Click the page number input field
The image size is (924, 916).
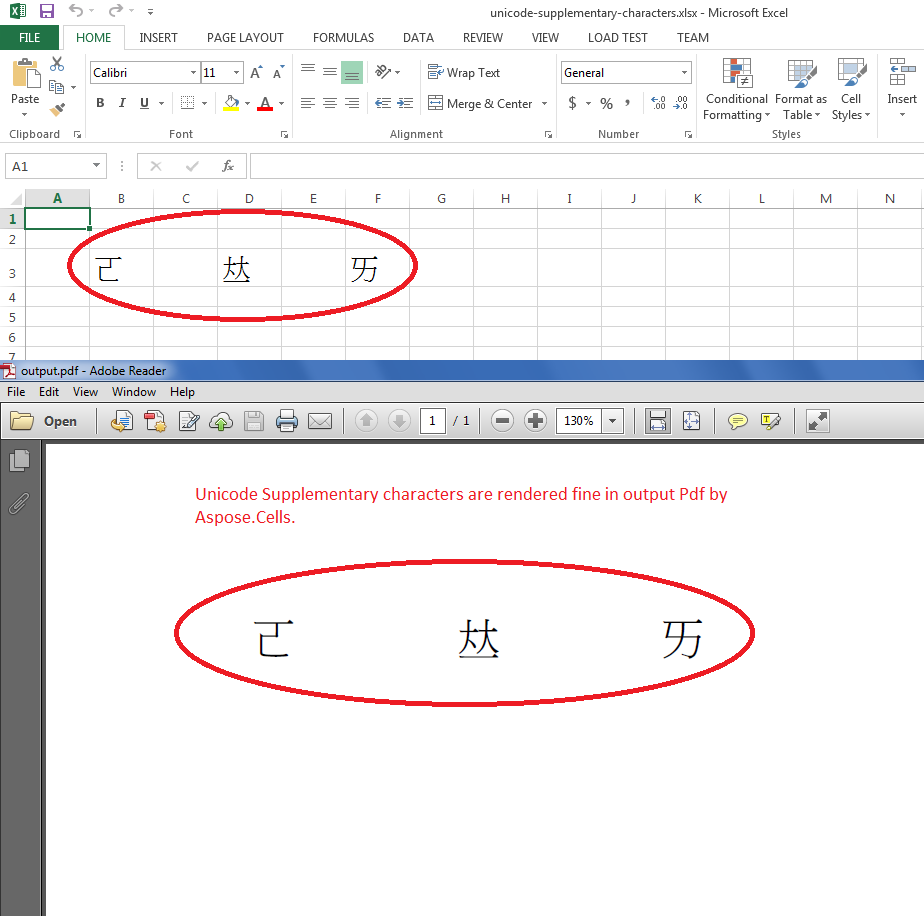pos(432,421)
